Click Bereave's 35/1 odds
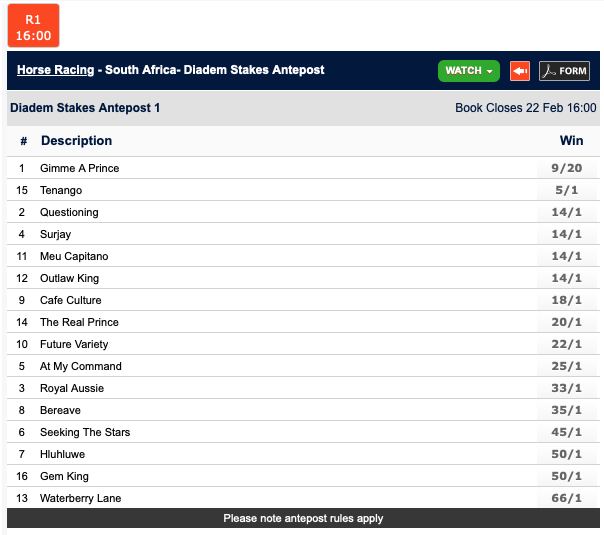 tap(566, 410)
